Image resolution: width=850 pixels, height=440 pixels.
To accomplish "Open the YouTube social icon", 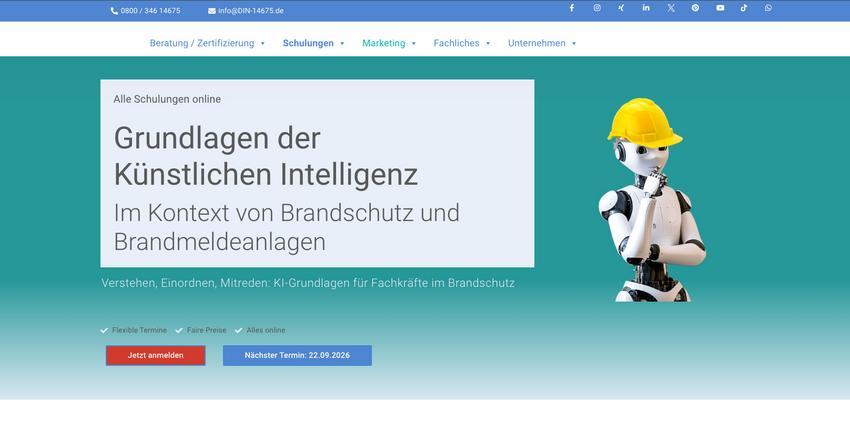I will coord(720,8).
